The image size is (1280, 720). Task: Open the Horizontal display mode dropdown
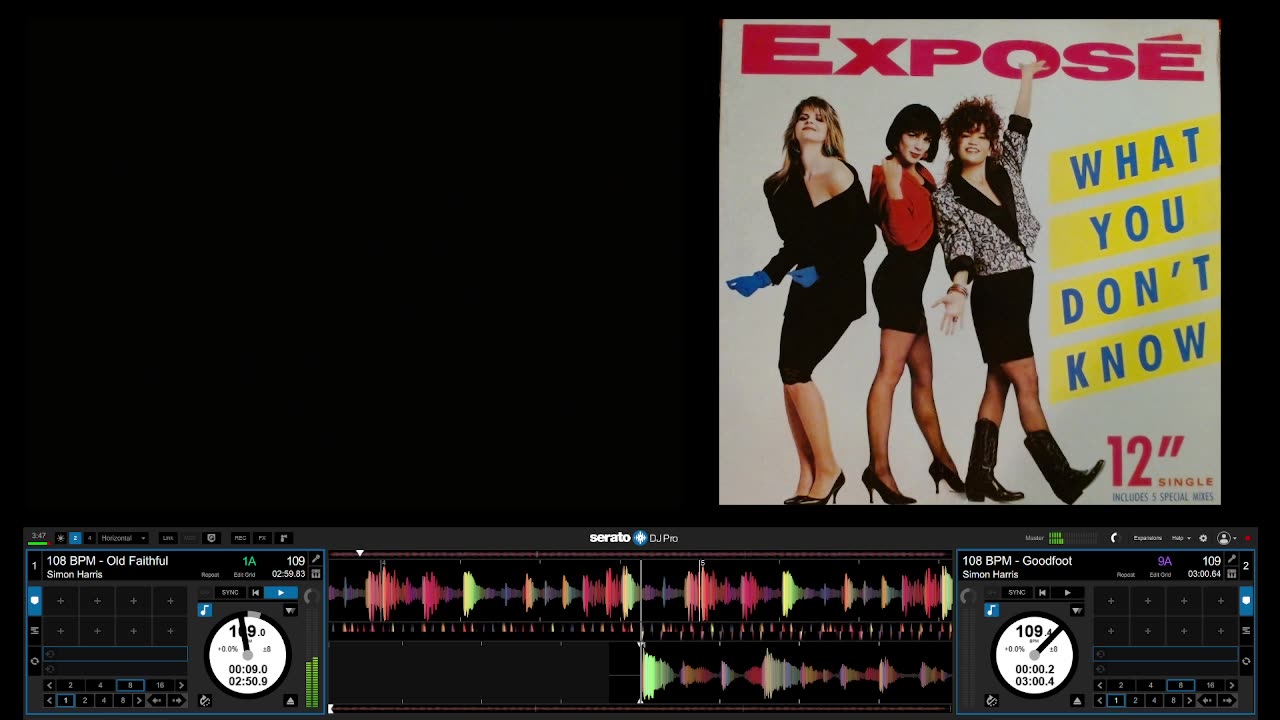123,538
